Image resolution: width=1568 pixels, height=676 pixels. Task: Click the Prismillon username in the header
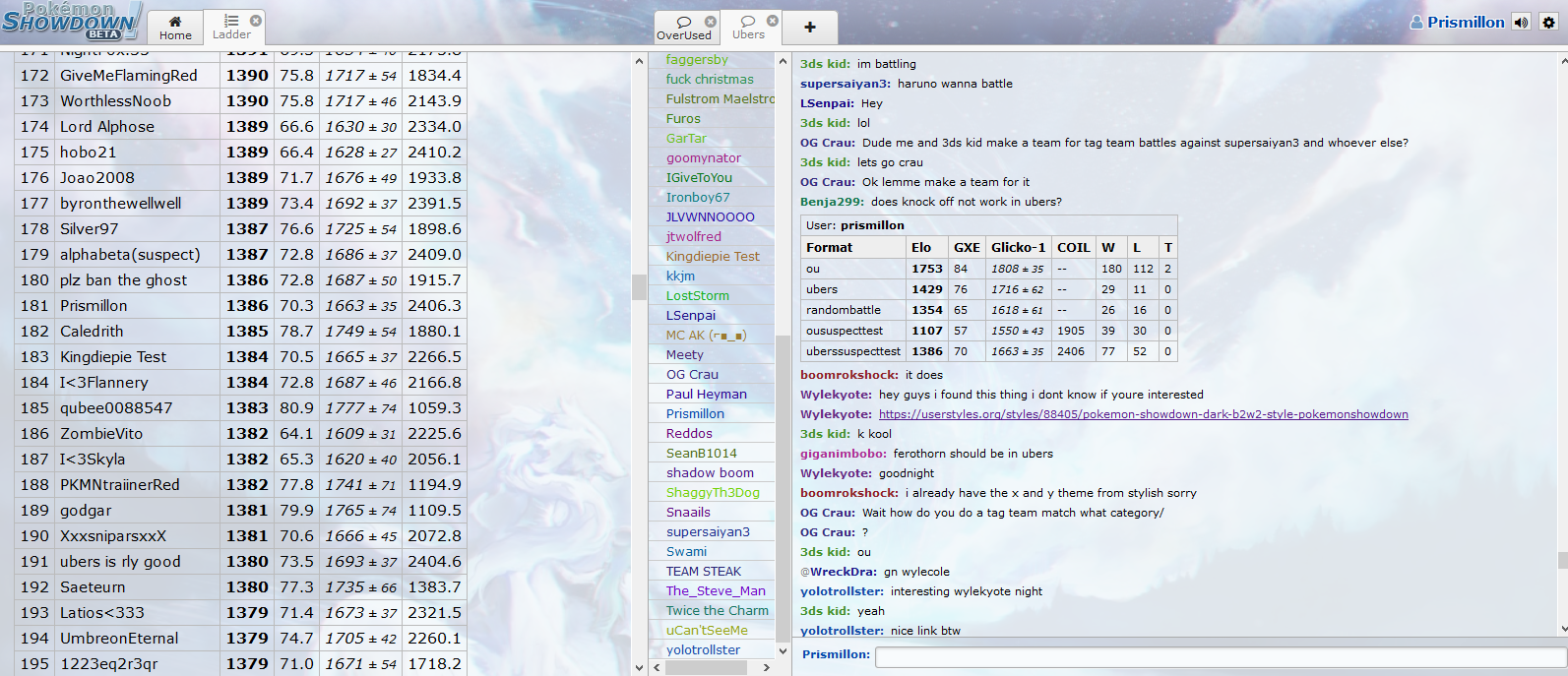click(x=1457, y=22)
